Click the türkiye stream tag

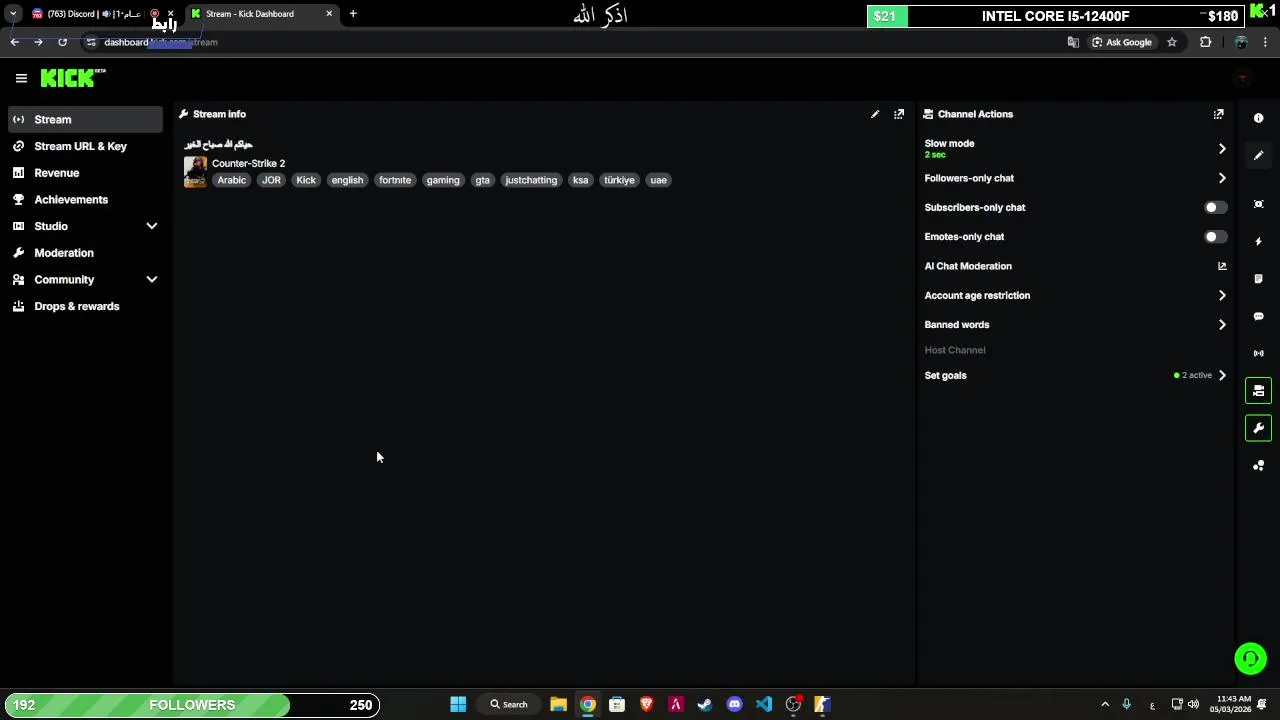619,180
